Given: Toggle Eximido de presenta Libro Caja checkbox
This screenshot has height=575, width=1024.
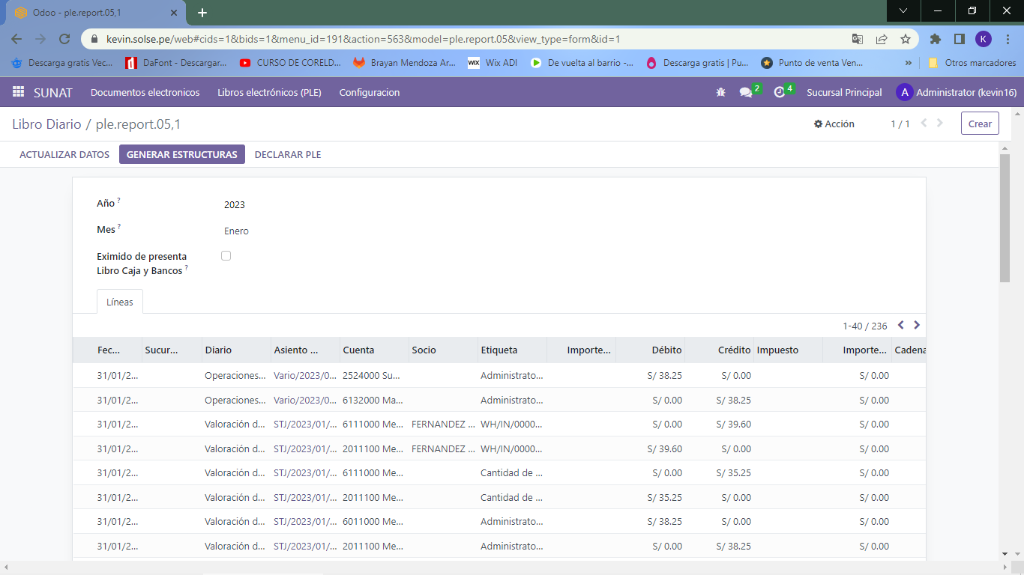Looking at the screenshot, I should (226, 256).
